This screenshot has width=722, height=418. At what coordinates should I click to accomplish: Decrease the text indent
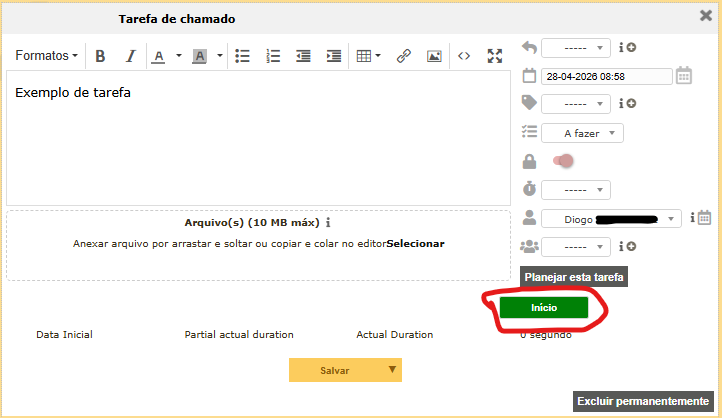[x=303, y=56]
